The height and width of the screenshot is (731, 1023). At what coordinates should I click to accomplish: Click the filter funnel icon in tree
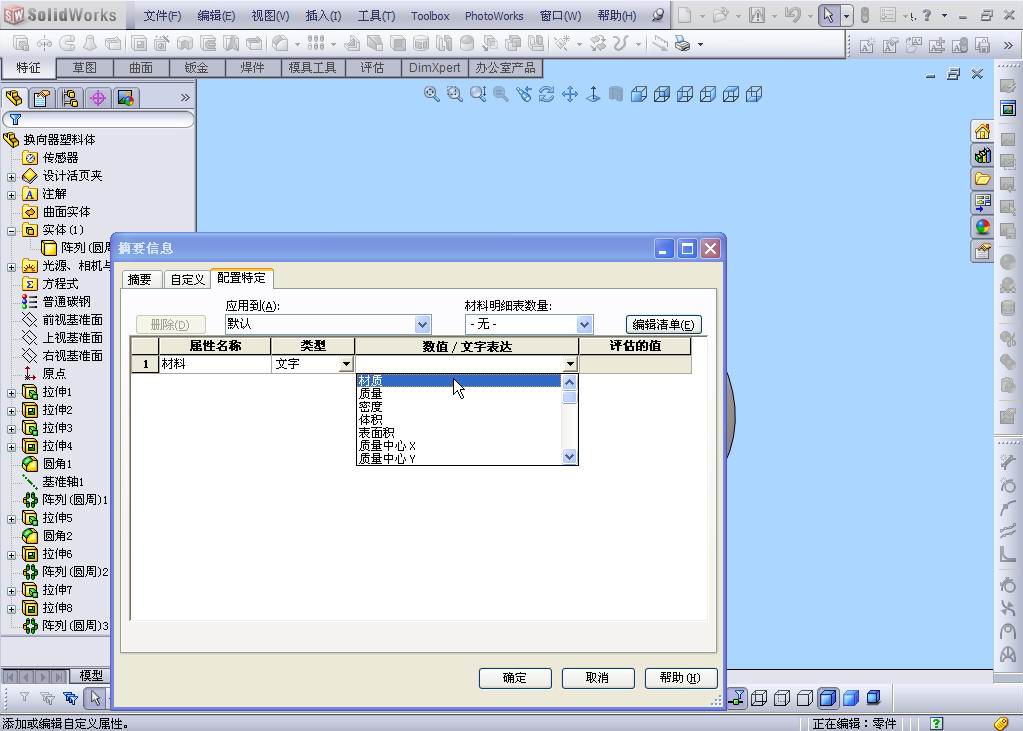pyautogui.click(x=15, y=119)
